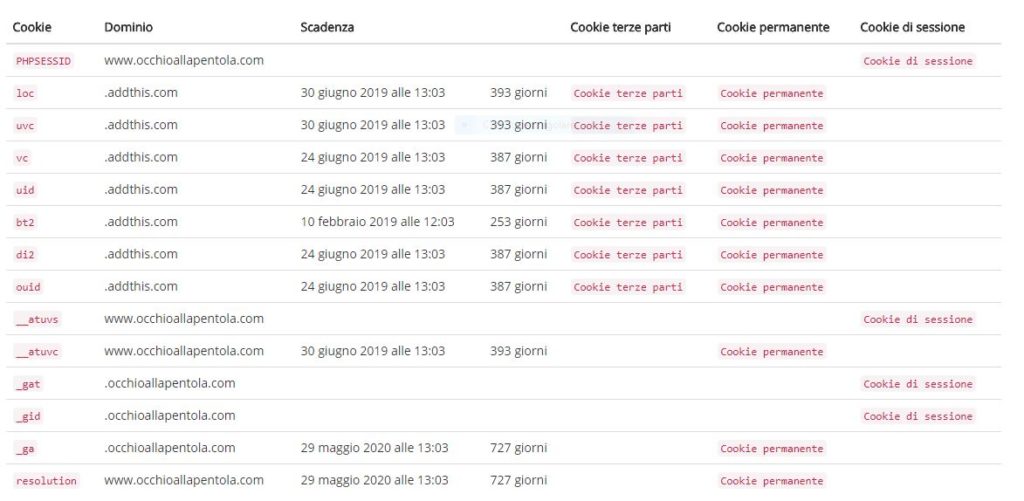Click the 10 febbraio 2019 expiry date
This screenshot has height=501, width=1024.
(x=377, y=222)
